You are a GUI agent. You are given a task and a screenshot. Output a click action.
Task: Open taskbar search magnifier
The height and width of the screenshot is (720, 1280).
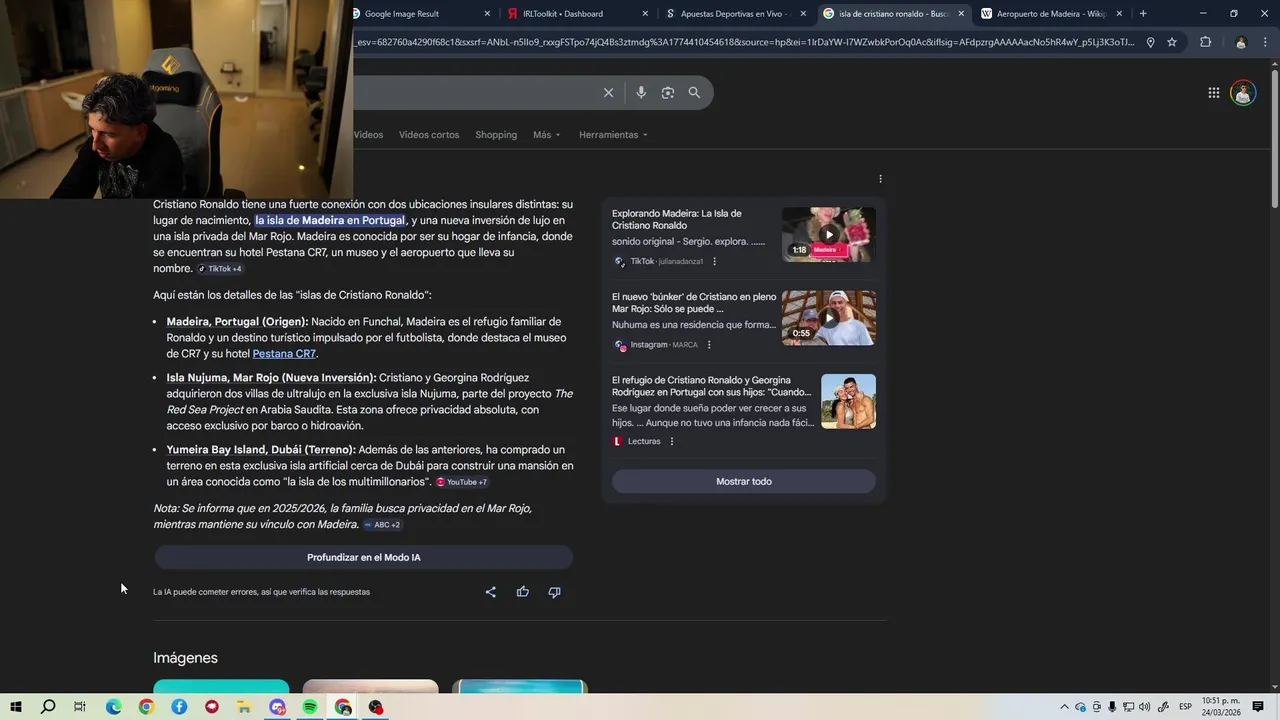[48, 707]
